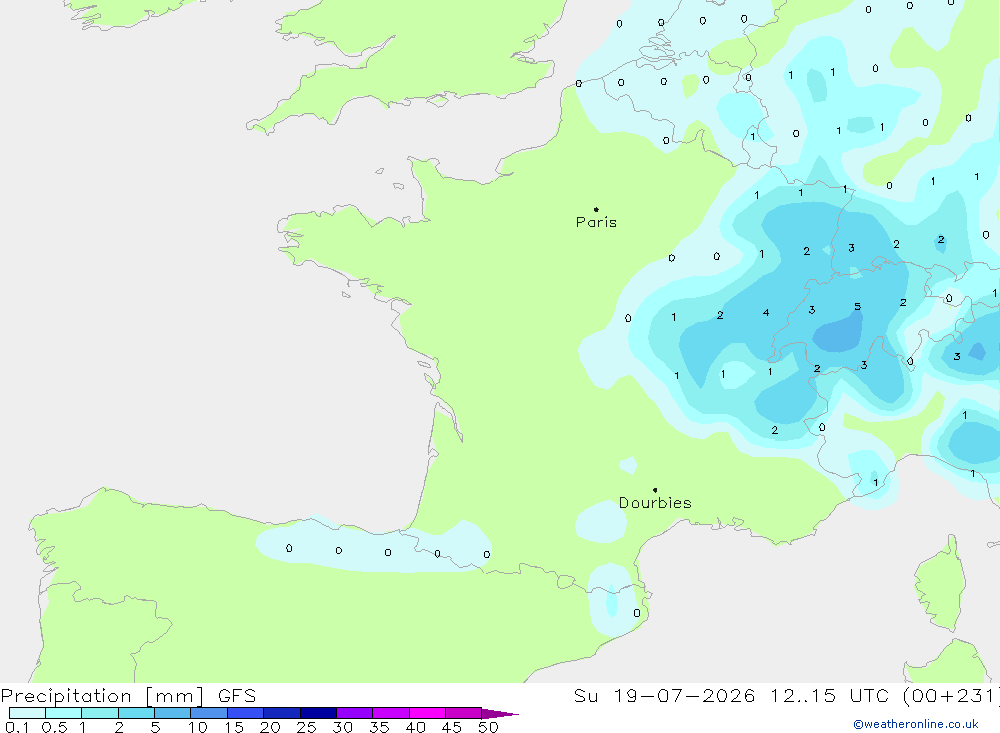Pick the 35–40 mm legend swatch
The height and width of the screenshot is (733, 1000).
390,713
